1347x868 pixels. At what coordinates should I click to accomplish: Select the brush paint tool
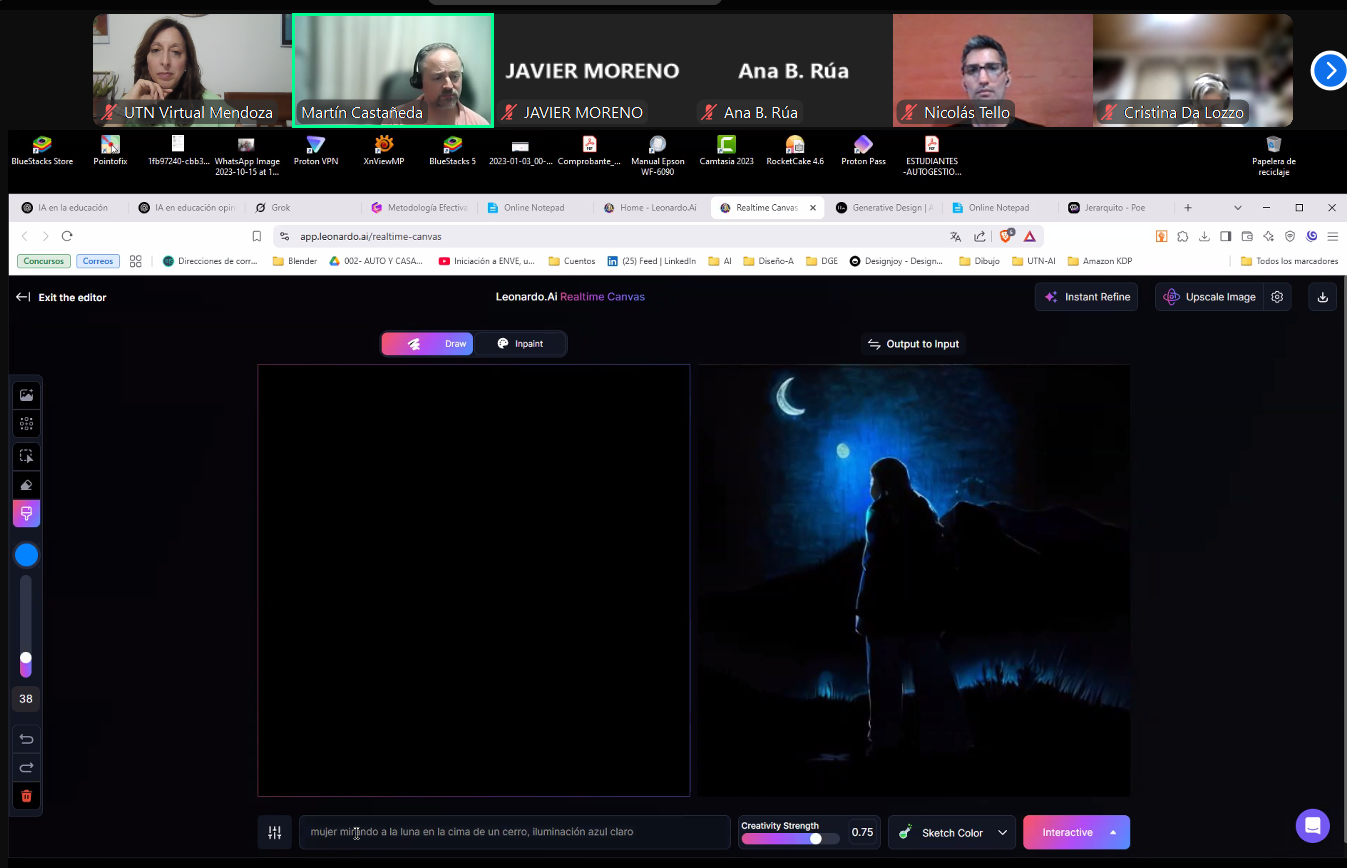27,514
